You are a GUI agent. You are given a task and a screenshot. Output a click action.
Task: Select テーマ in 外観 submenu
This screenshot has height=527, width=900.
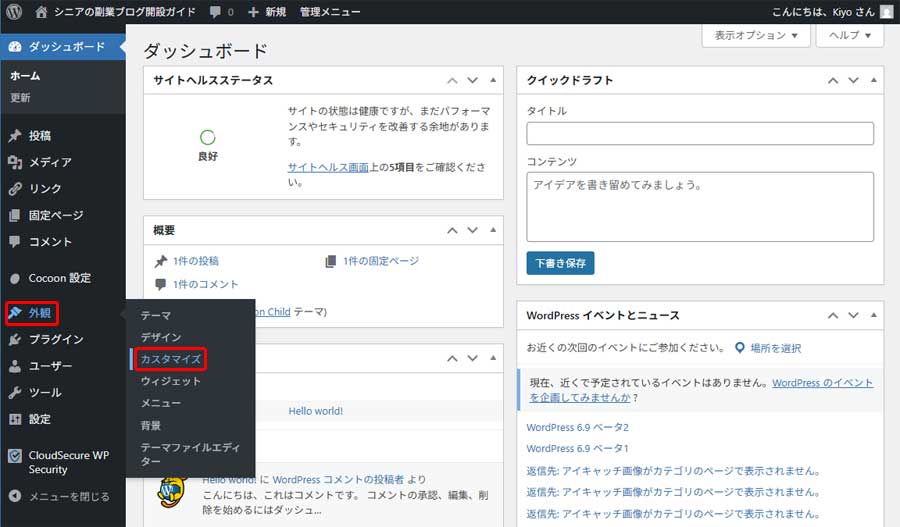156,315
